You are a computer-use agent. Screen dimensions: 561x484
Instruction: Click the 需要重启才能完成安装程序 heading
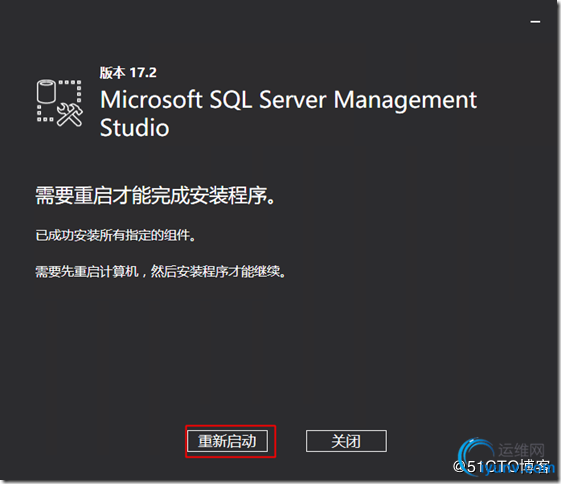(x=155, y=196)
